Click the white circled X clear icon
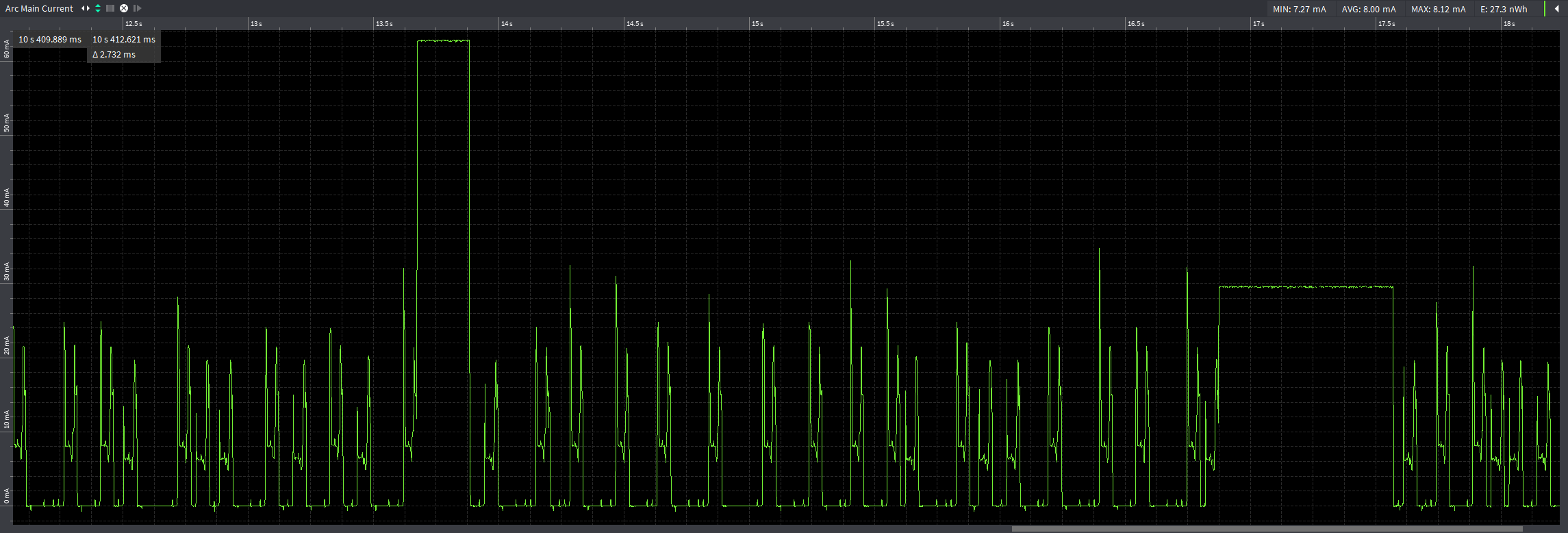 (x=124, y=8)
